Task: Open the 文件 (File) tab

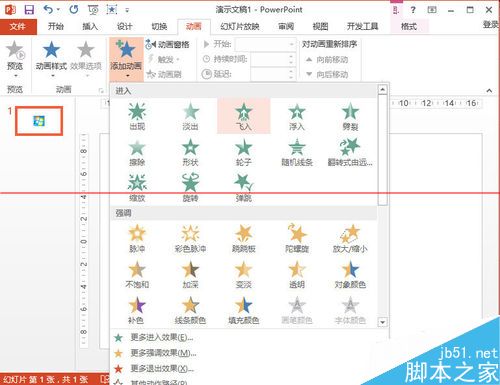Action: [x=18, y=26]
